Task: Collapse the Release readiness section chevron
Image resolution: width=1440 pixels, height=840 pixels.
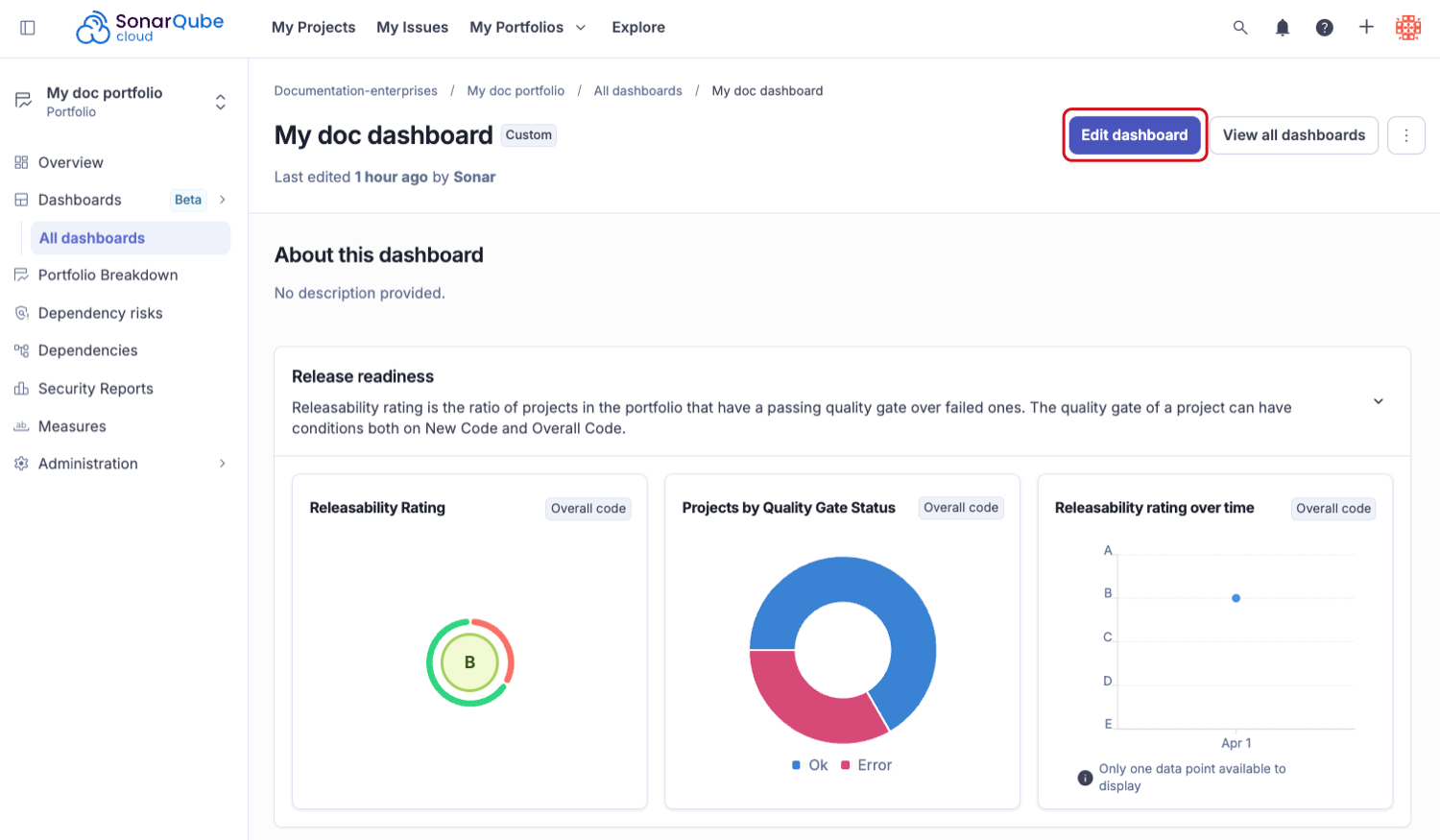Action: coord(1378,401)
